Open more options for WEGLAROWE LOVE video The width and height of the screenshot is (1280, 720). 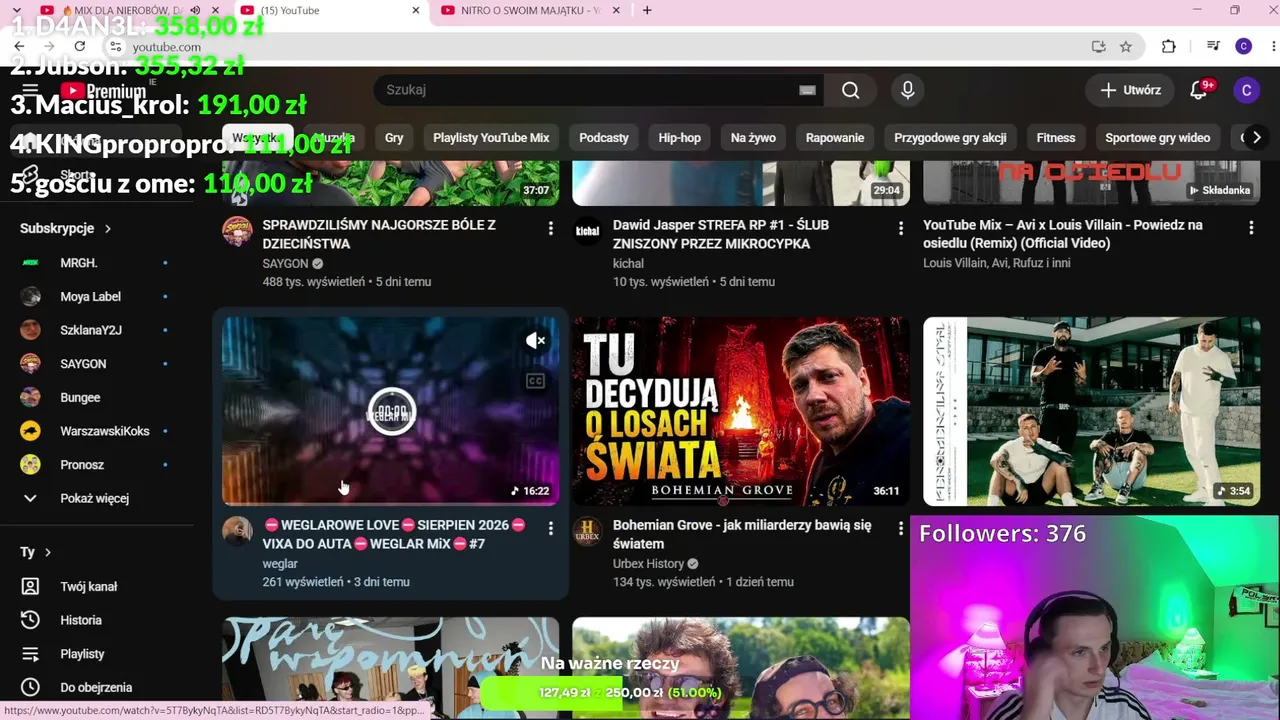click(550, 529)
